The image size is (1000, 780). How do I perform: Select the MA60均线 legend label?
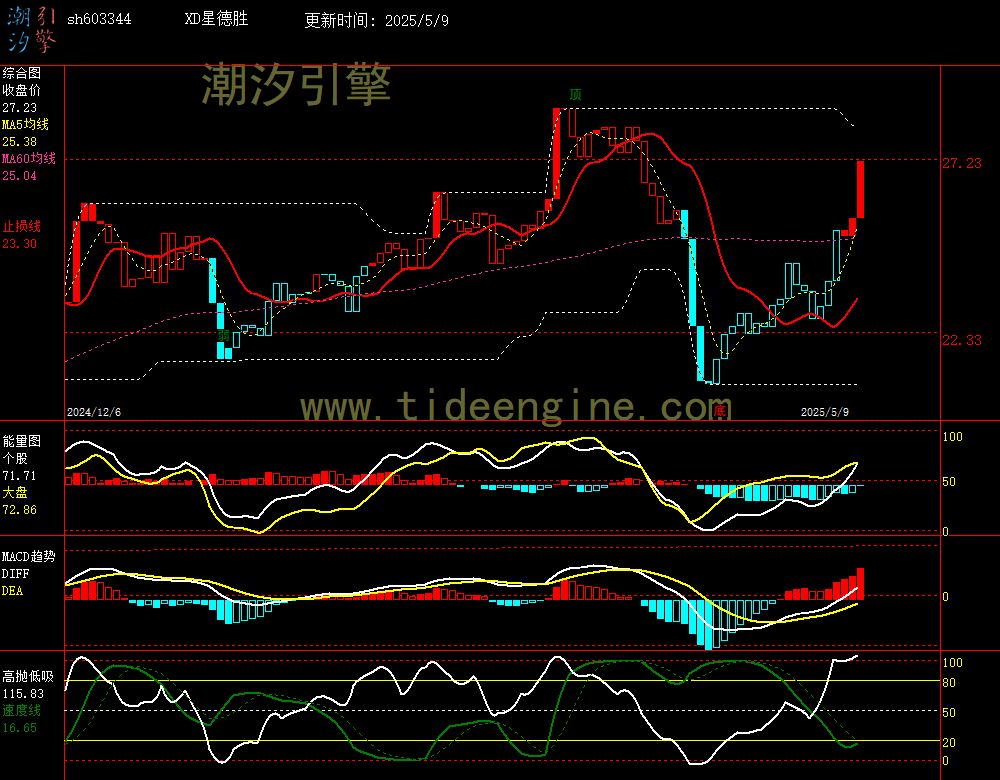tap(29, 158)
